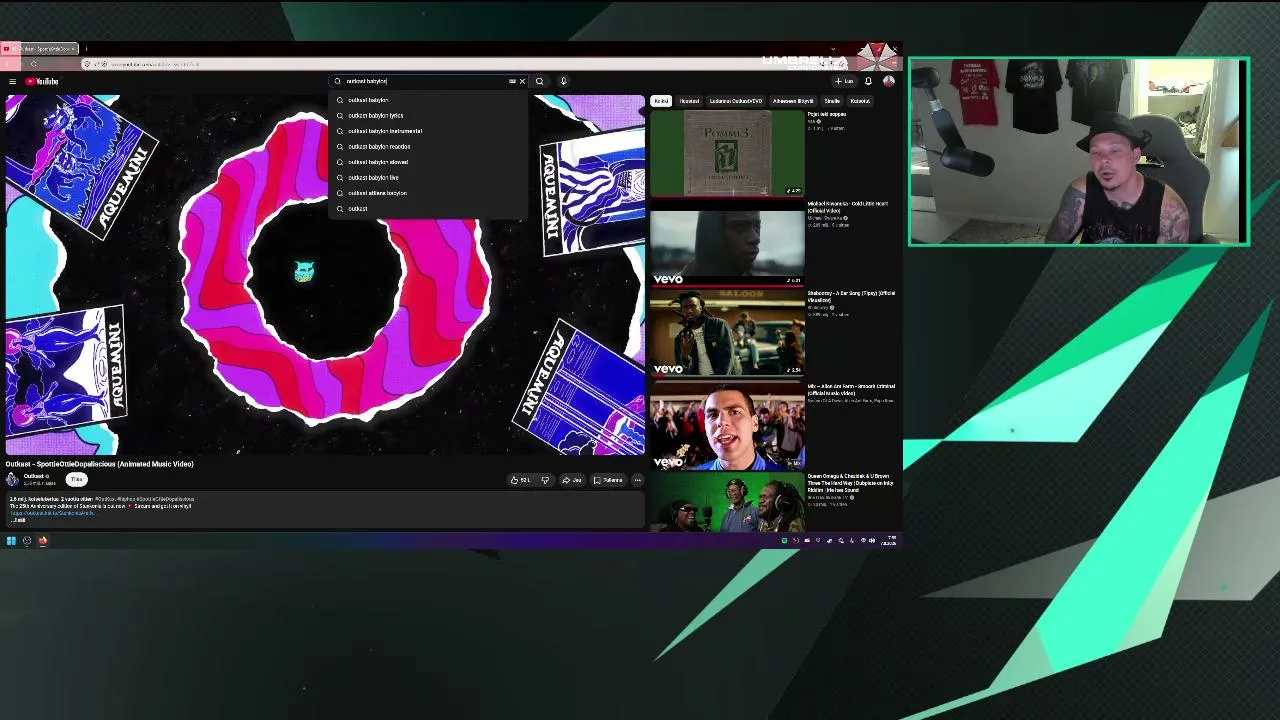Choose the suggestion "outkast babylon slowed"
This screenshot has height=720, width=1280.
pos(428,162)
